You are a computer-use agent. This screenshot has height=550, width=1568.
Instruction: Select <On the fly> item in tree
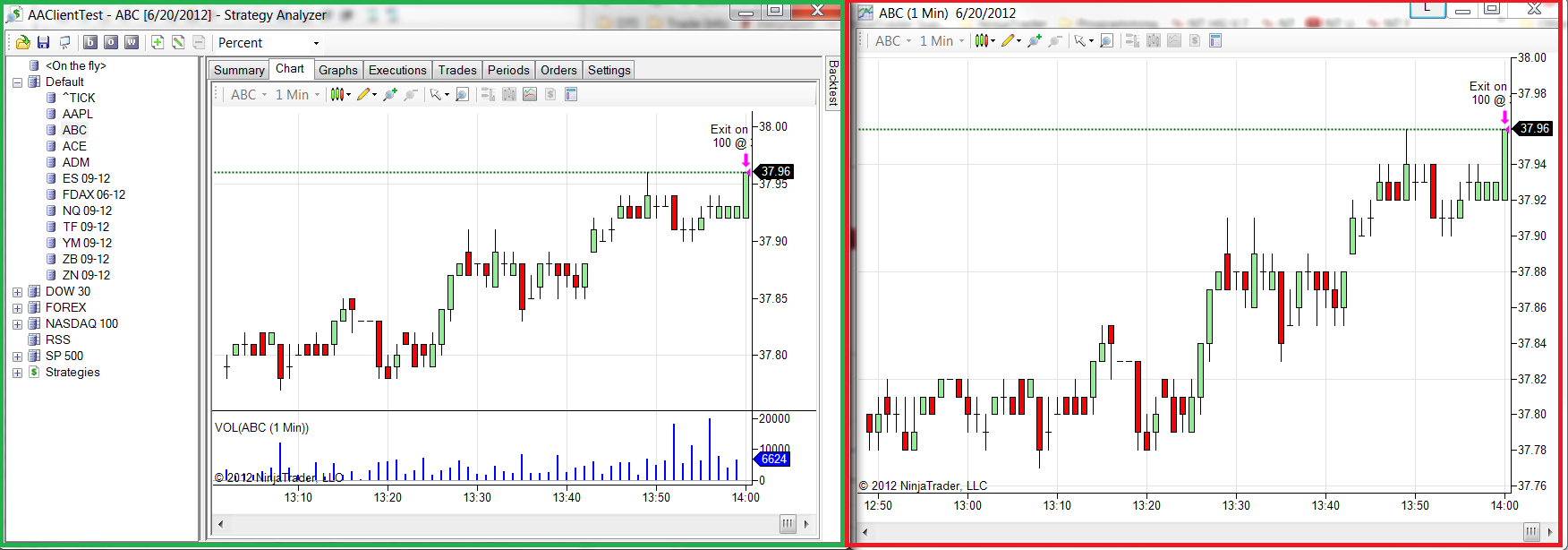coord(76,65)
